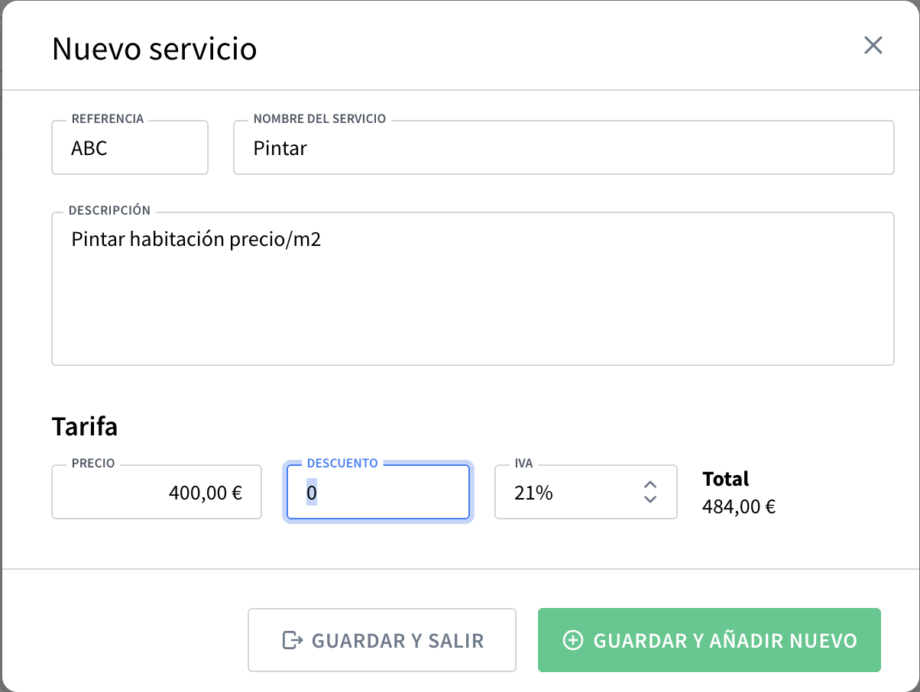The width and height of the screenshot is (920, 692).
Task: Click the Total amount 484,00 €
Action: [x=739, y=506]
